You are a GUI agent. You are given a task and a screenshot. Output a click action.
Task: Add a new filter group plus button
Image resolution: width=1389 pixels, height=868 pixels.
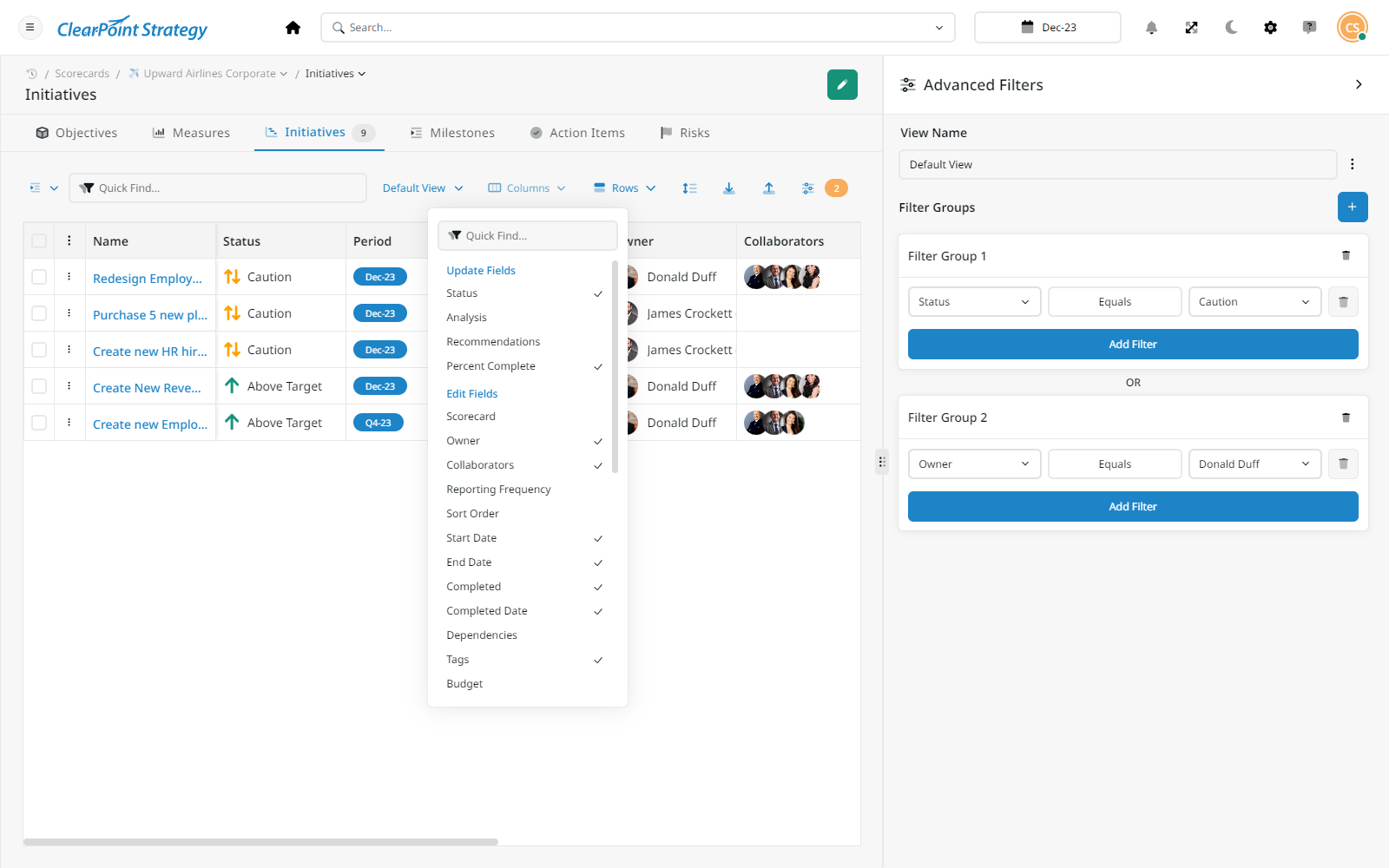pyautogui.click(x=1353, y=207)
